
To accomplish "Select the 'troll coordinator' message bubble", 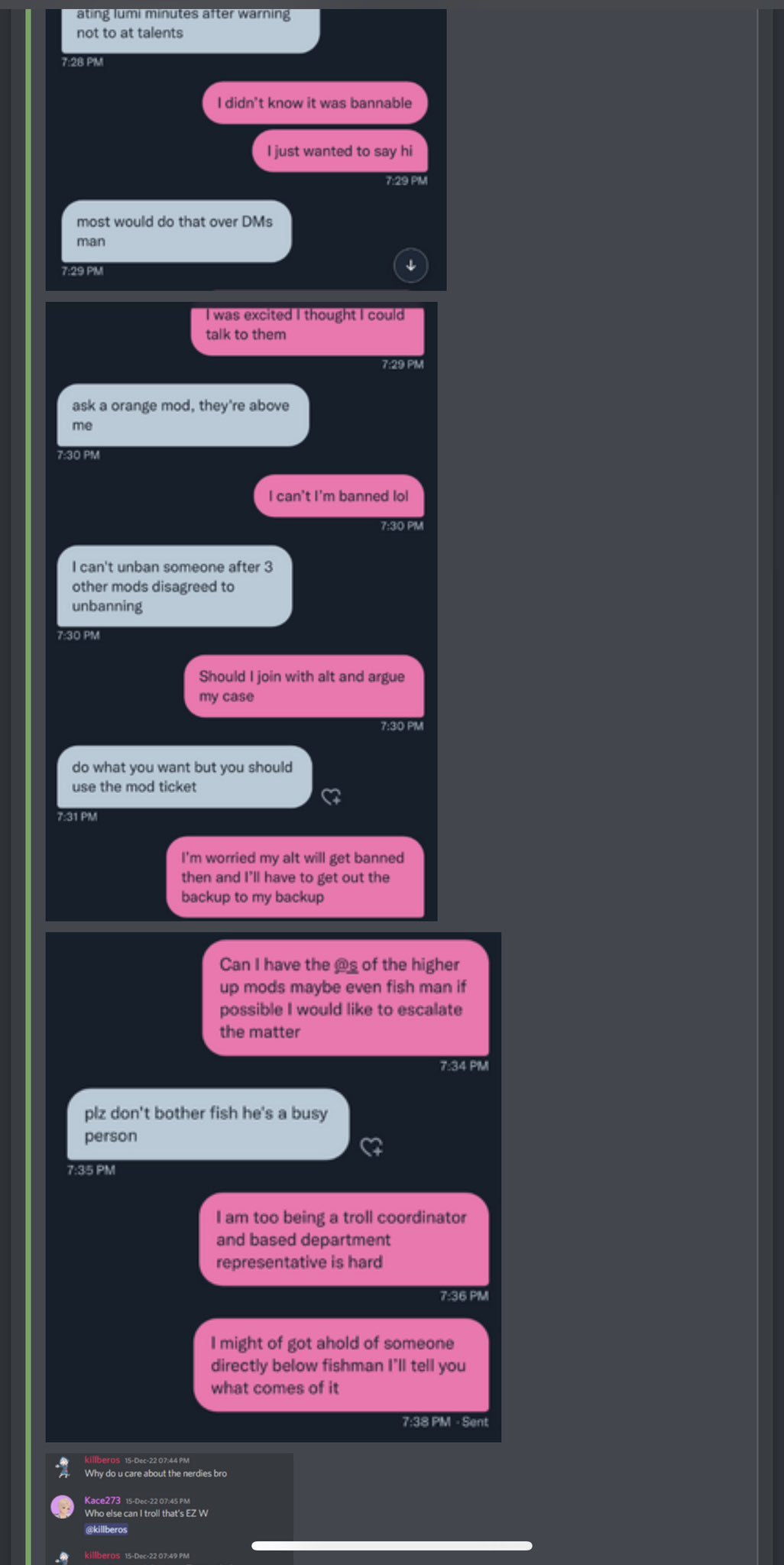I will coord(344,1239).
